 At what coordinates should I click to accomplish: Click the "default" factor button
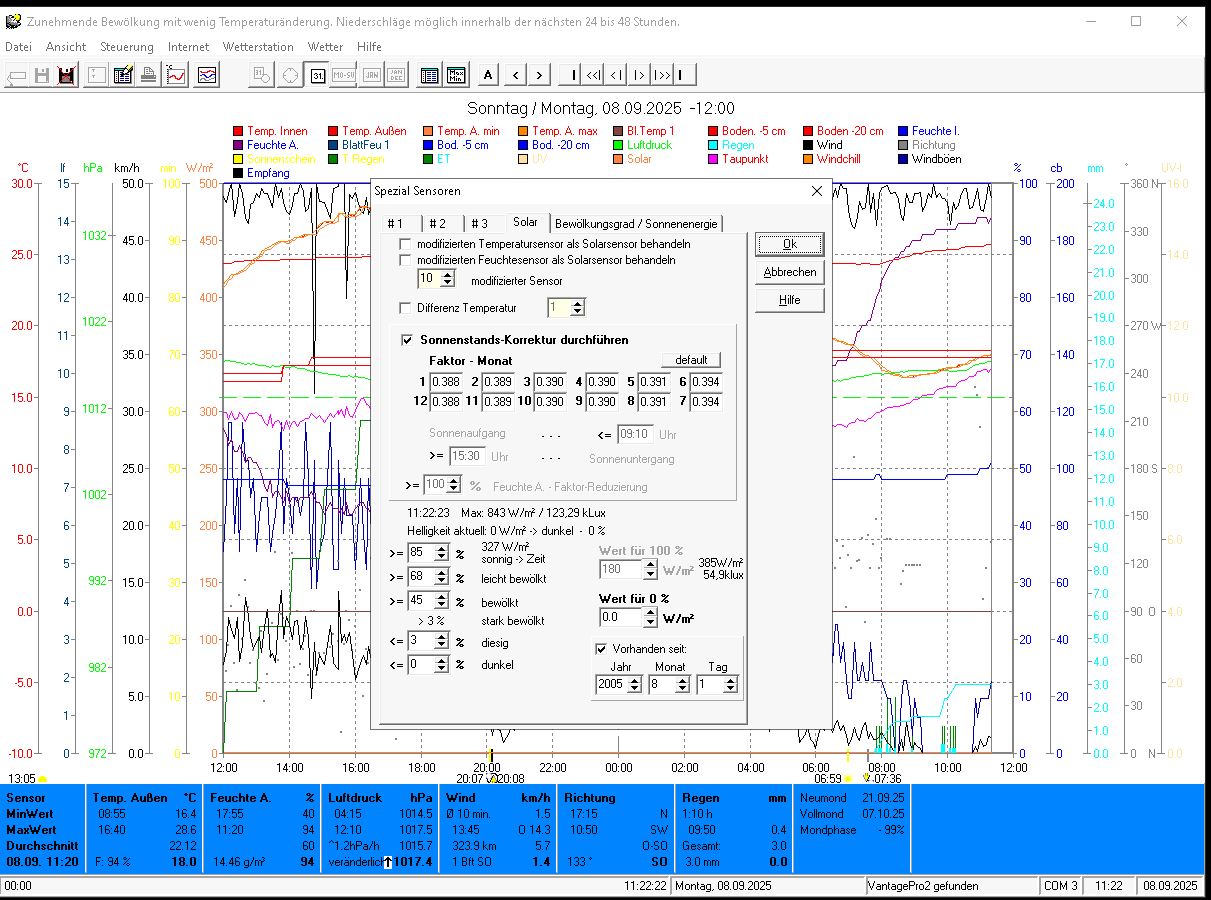pyautogui.click(x=690, y=360)
